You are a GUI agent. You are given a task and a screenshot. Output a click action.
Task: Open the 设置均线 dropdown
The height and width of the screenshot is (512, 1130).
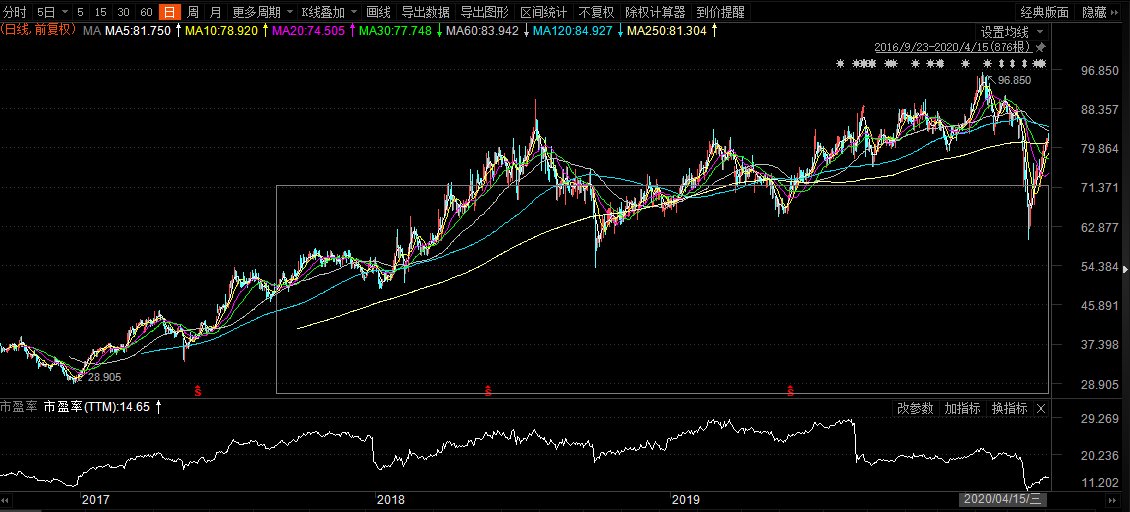point(1010,32)
